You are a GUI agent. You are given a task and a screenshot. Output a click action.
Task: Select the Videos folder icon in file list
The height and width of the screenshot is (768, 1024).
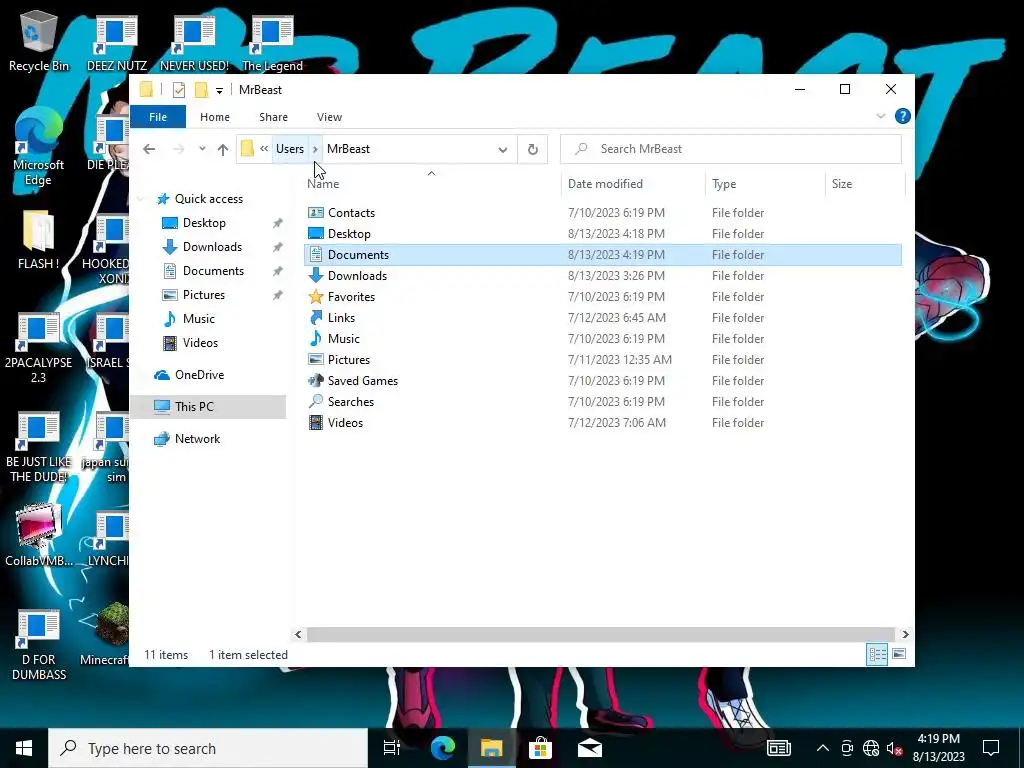[316, 423]
